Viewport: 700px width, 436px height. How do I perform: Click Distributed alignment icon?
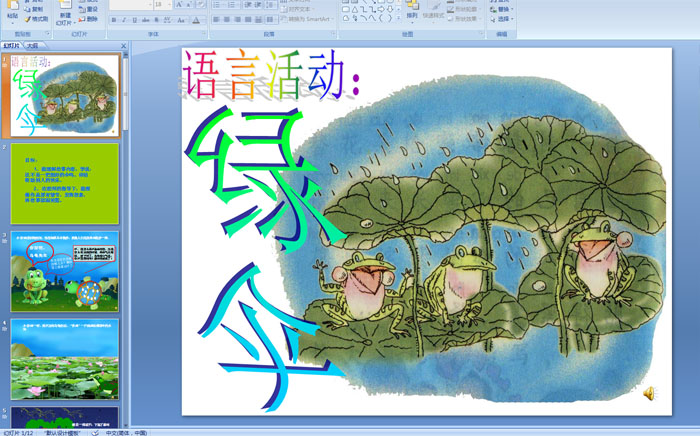(x=259, y=20)
